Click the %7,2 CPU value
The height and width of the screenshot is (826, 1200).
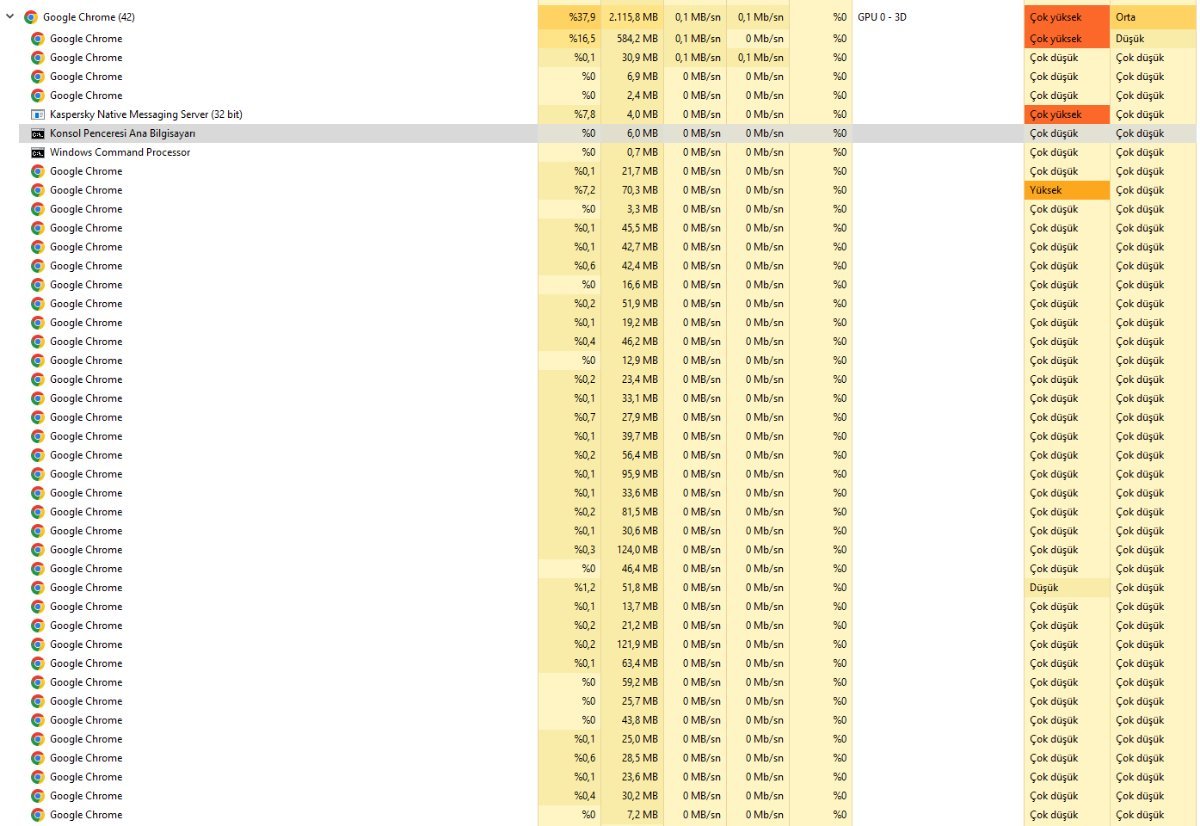584,190
